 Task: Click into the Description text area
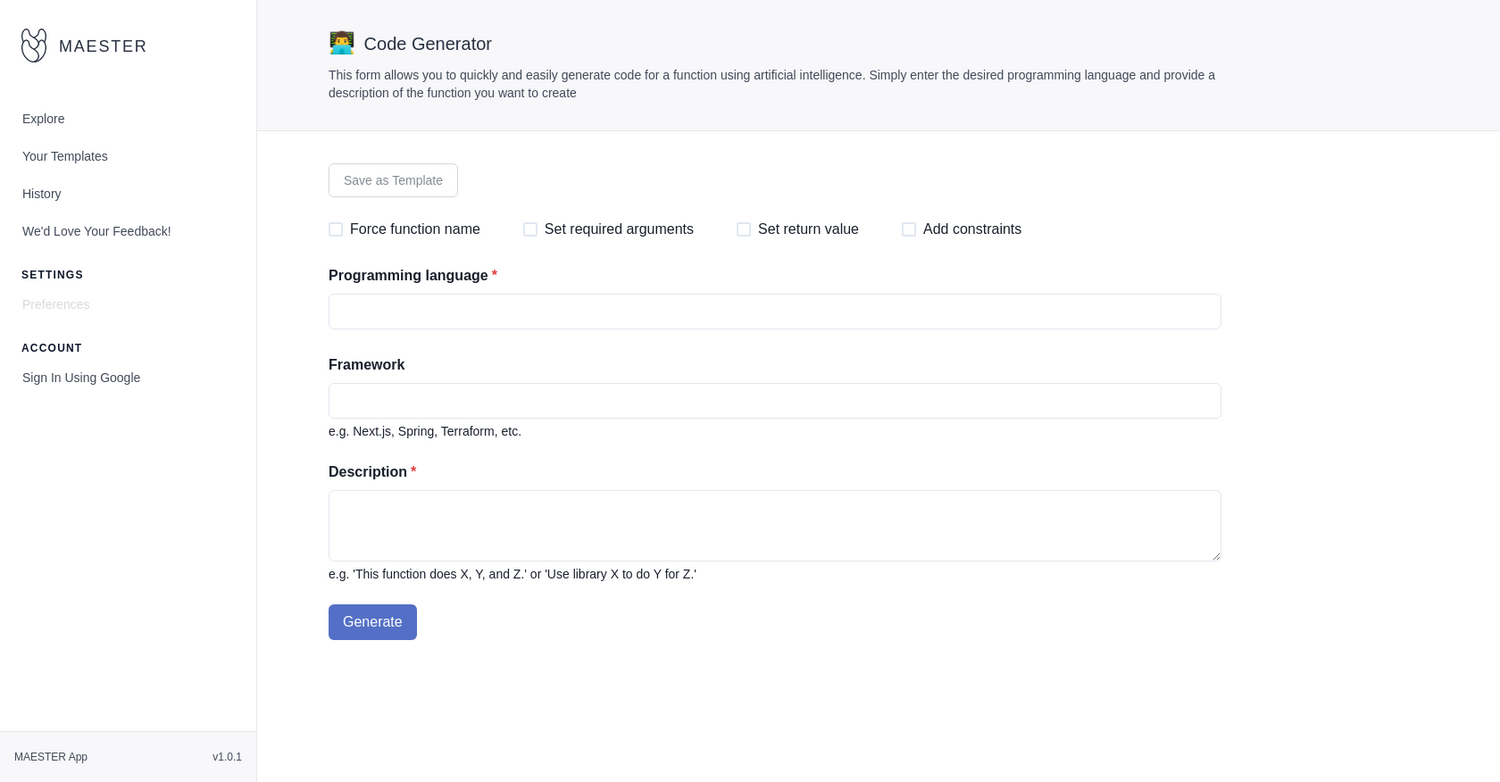coord(774,525)
